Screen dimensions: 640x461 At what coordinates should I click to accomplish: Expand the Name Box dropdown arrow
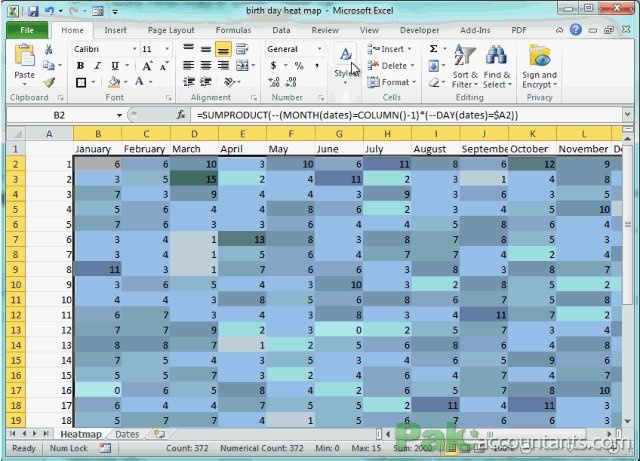(119, 115)
